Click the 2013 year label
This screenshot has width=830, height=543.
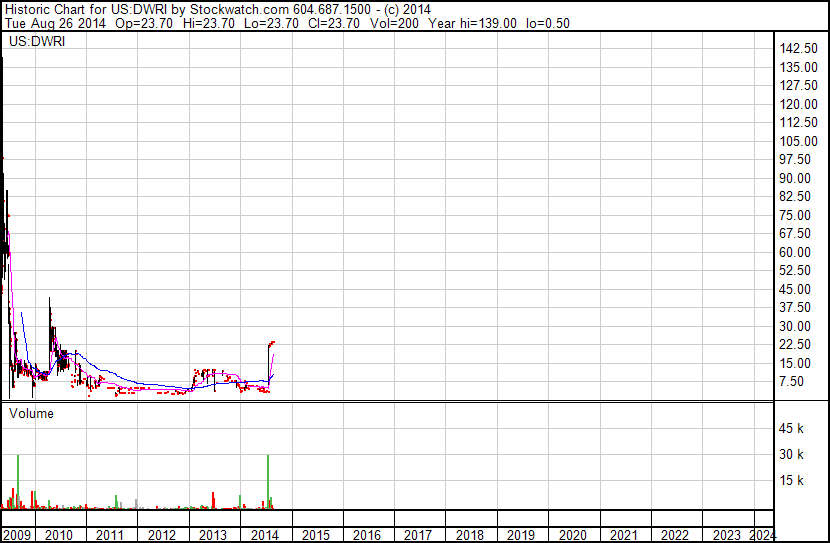pyautogui.click(x=213, y=535)
